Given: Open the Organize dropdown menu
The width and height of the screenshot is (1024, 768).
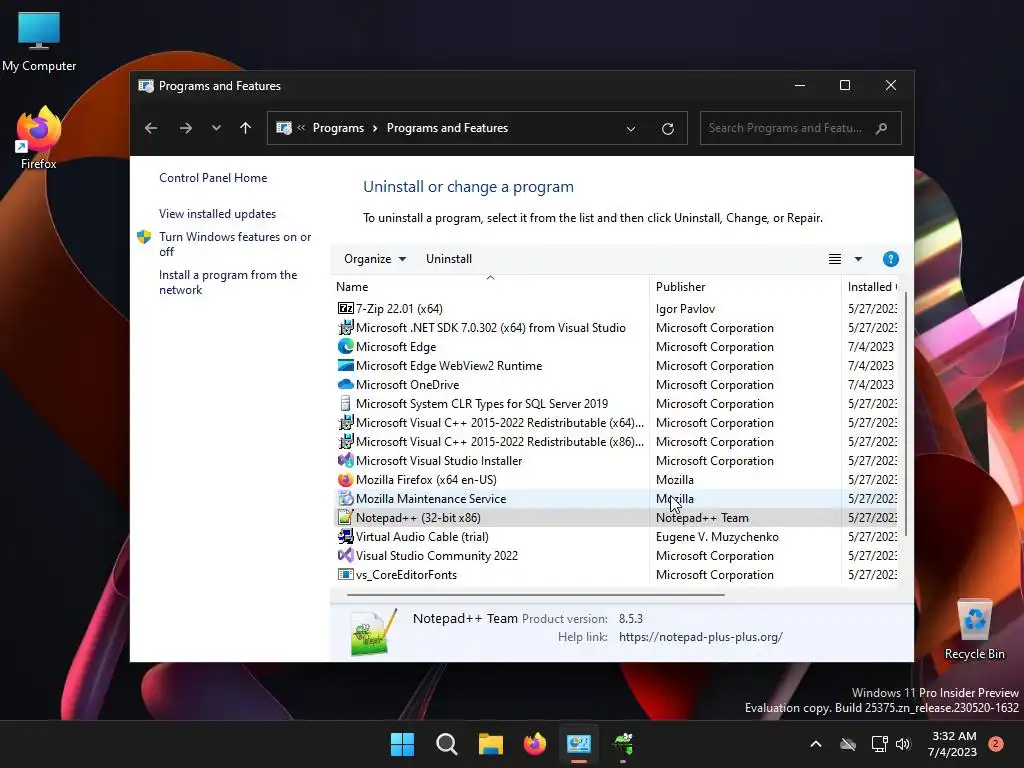Looking at the screenshot, I should coord(375,259).
